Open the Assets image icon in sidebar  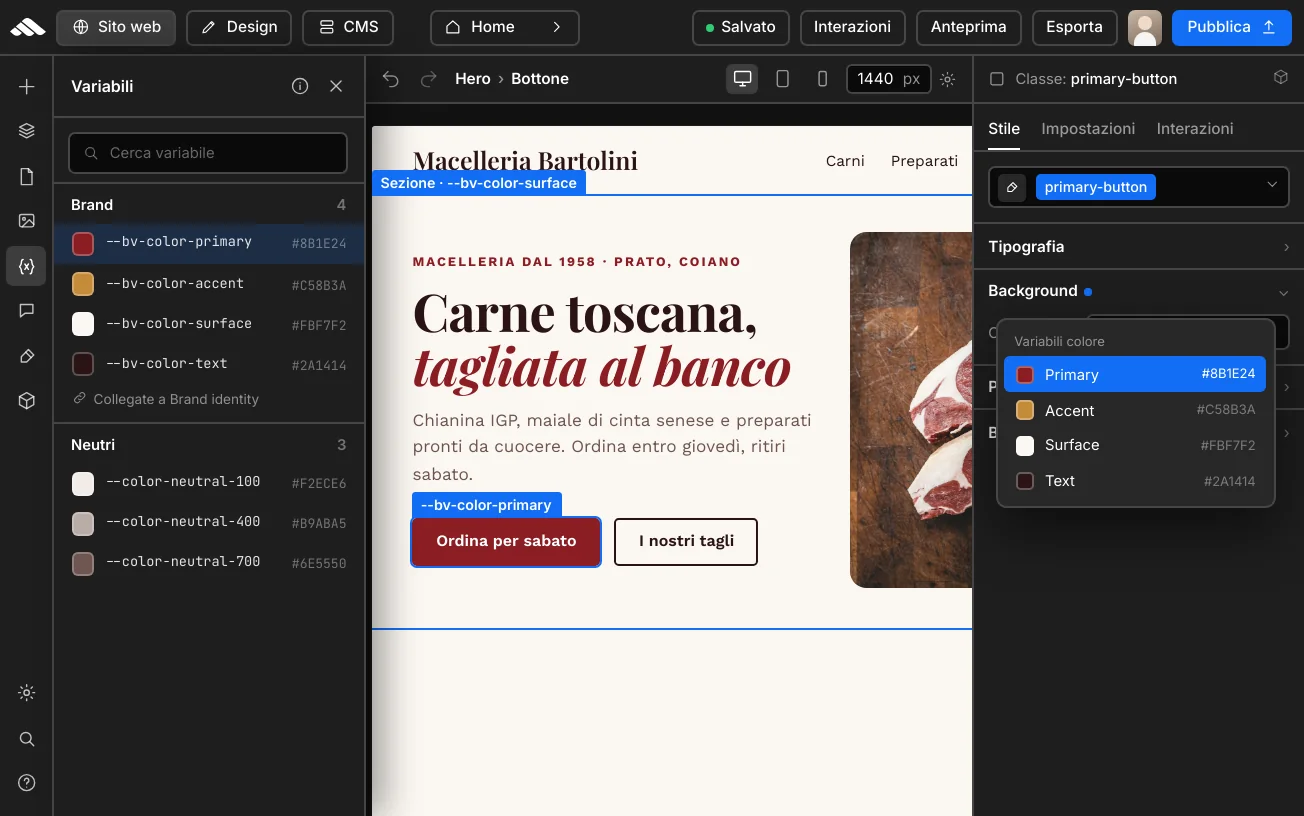tap(27, 221)
